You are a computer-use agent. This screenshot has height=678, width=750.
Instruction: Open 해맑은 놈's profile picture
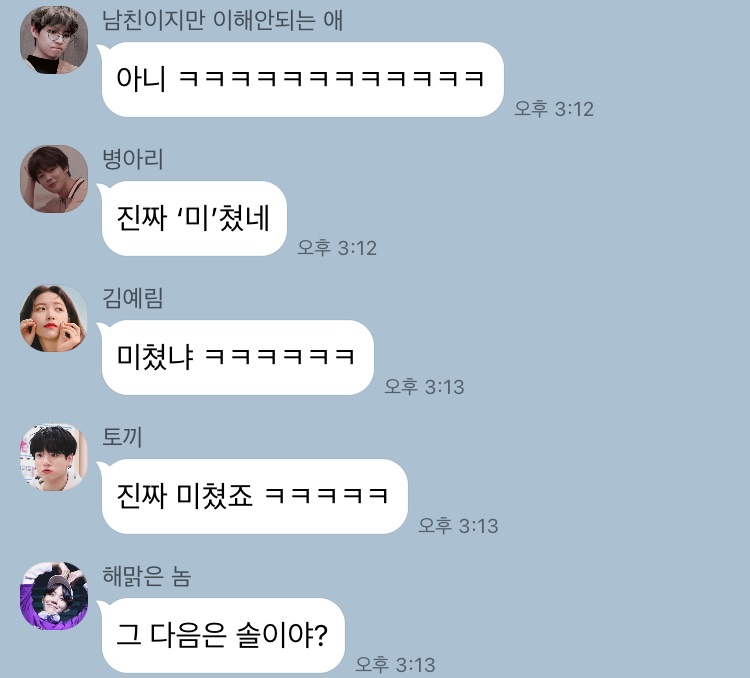point(54,596)
